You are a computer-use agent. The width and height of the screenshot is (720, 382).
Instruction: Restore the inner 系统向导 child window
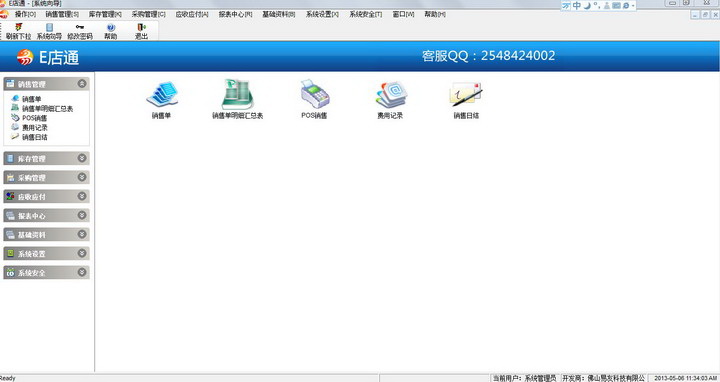pyautogui.click(x=705, y=15)
